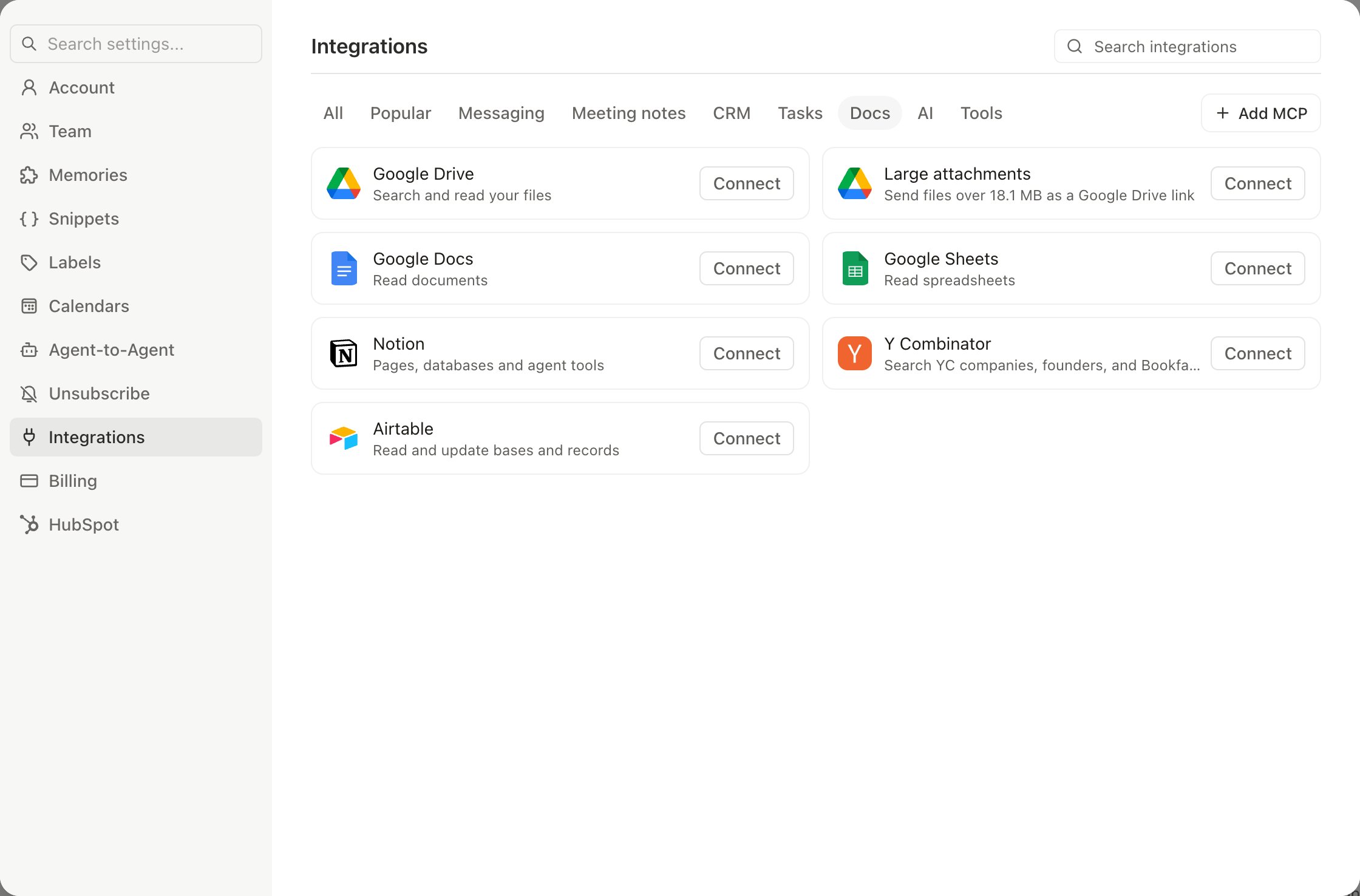Screen dimensions: 1360x896
Task: Connect the Notion integration
Action: pos(747,353)
